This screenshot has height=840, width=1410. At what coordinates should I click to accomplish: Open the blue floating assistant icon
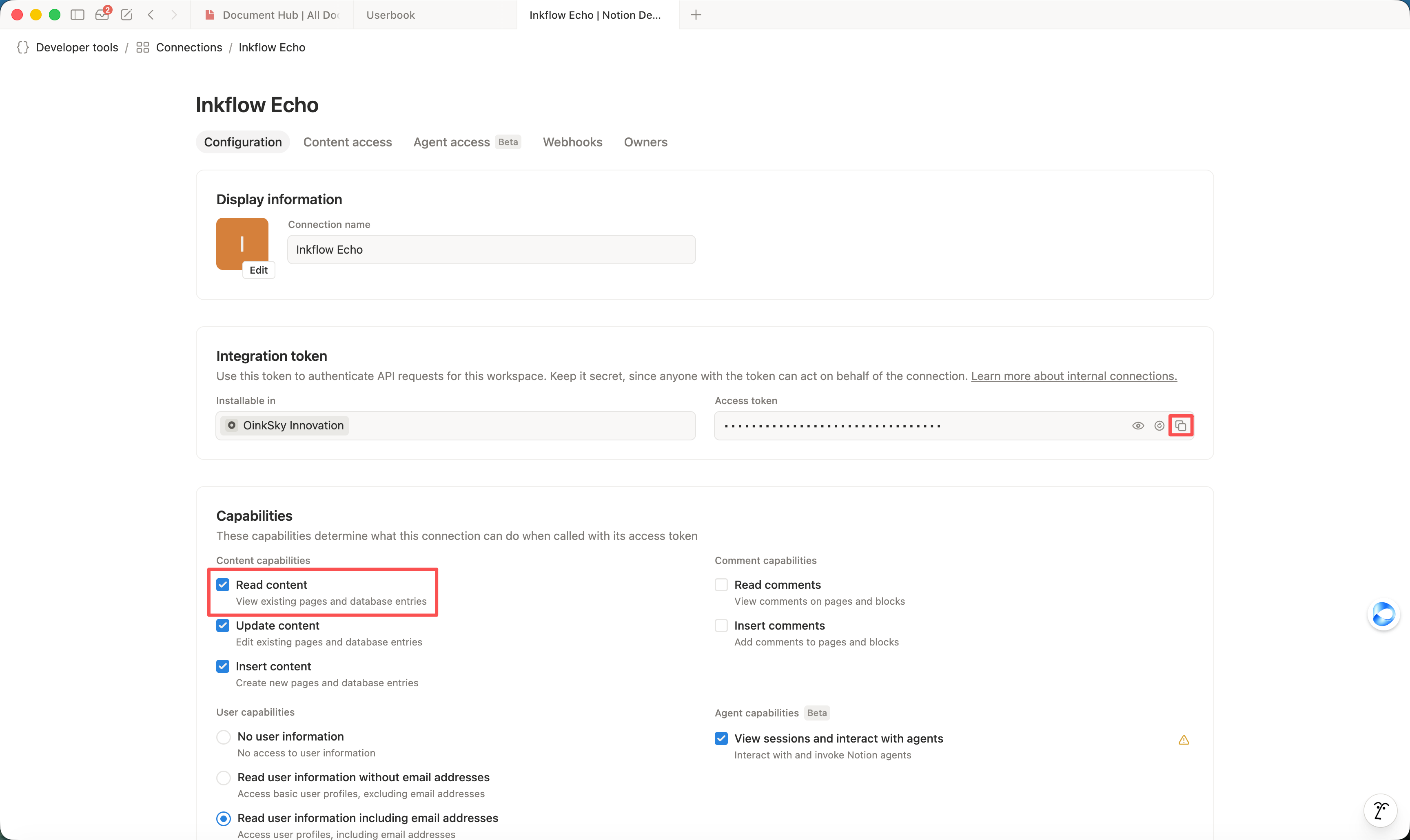(1383, 614)
